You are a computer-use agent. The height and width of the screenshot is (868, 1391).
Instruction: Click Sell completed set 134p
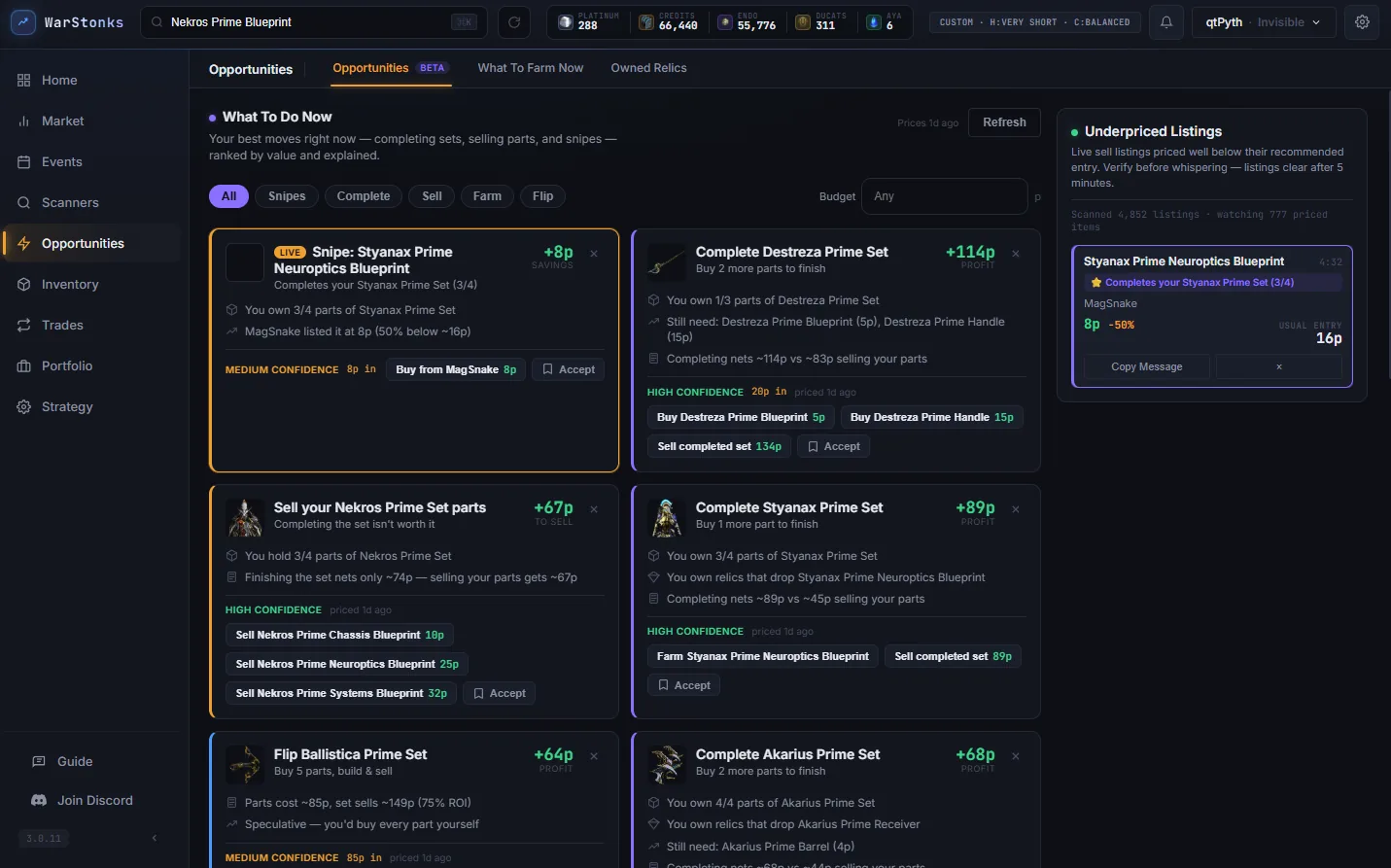point(719,446)
